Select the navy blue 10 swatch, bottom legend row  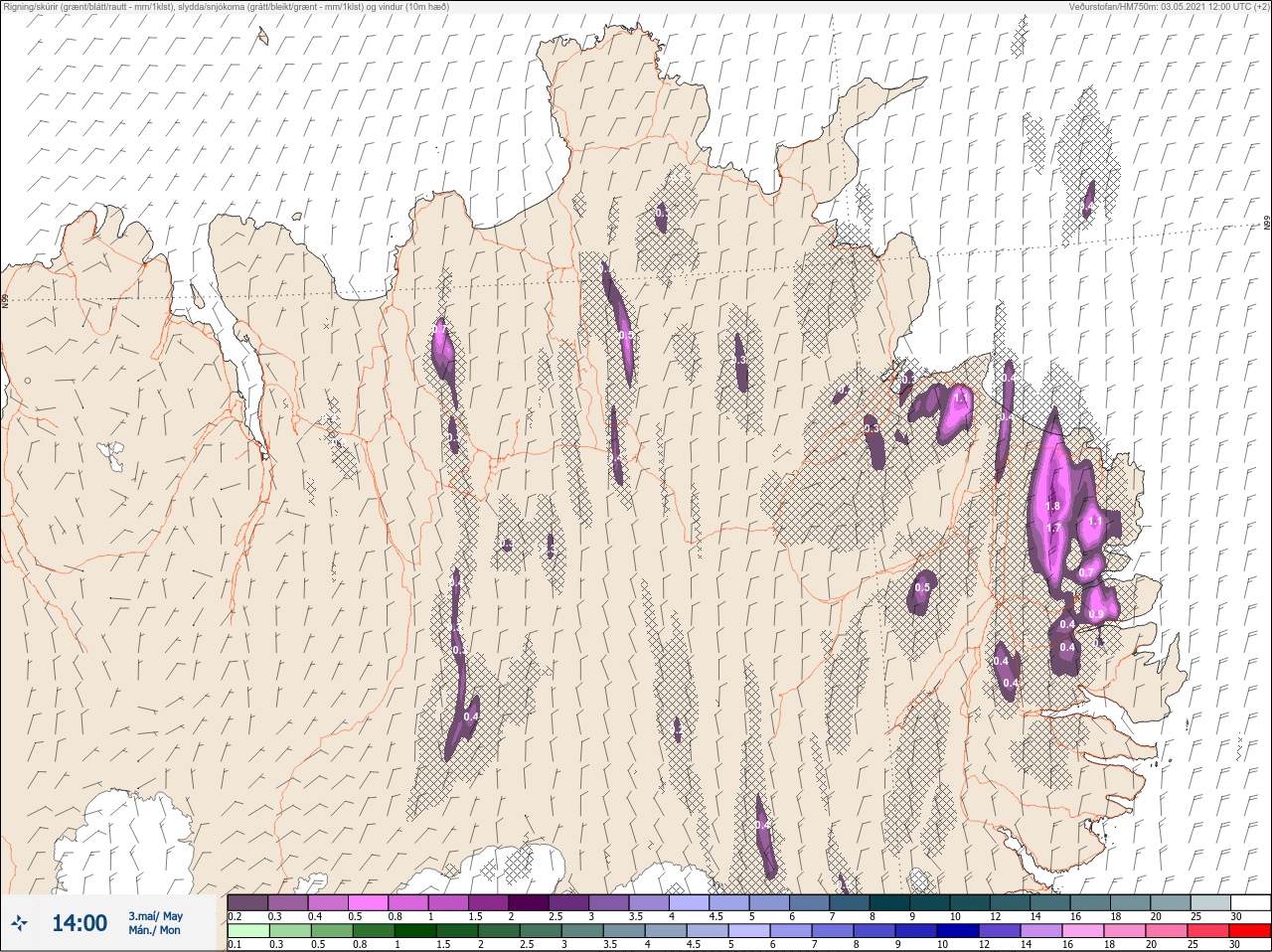(958, 931)
